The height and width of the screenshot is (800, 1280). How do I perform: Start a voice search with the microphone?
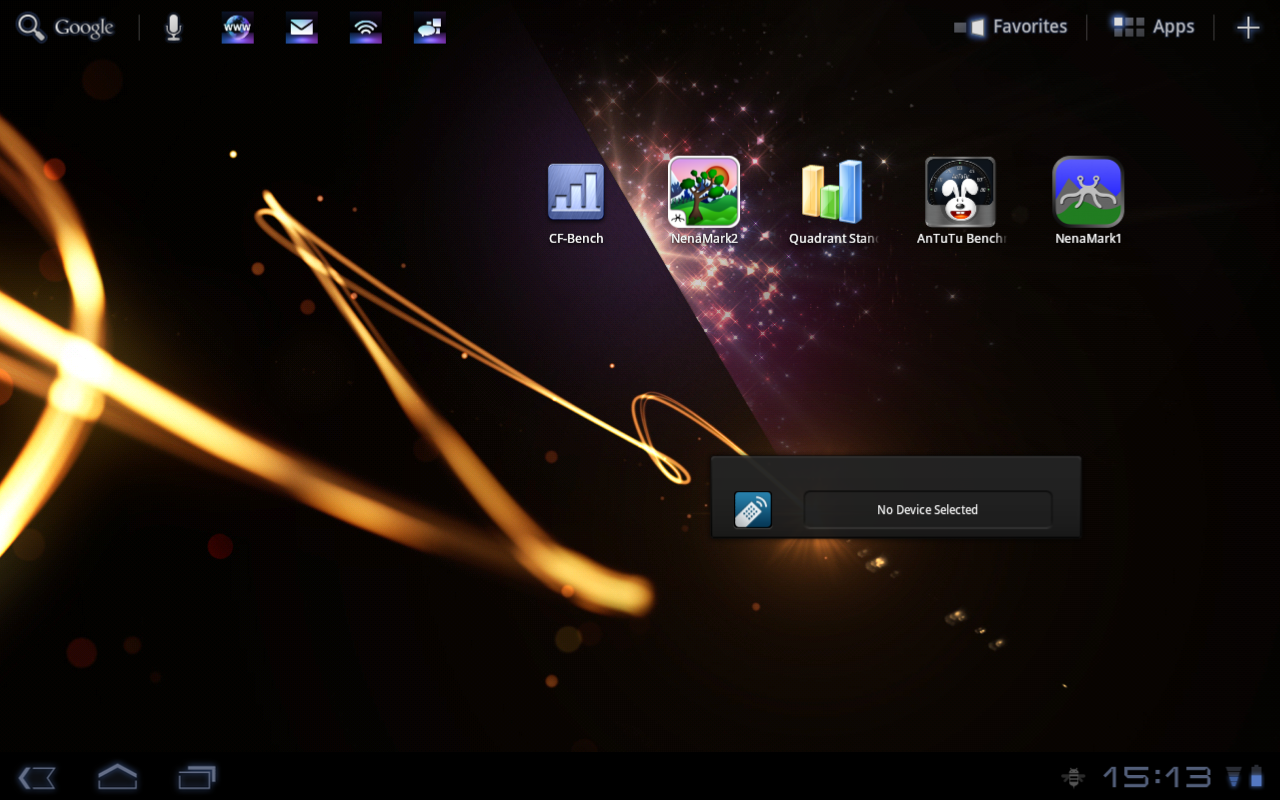pos(173,27)
